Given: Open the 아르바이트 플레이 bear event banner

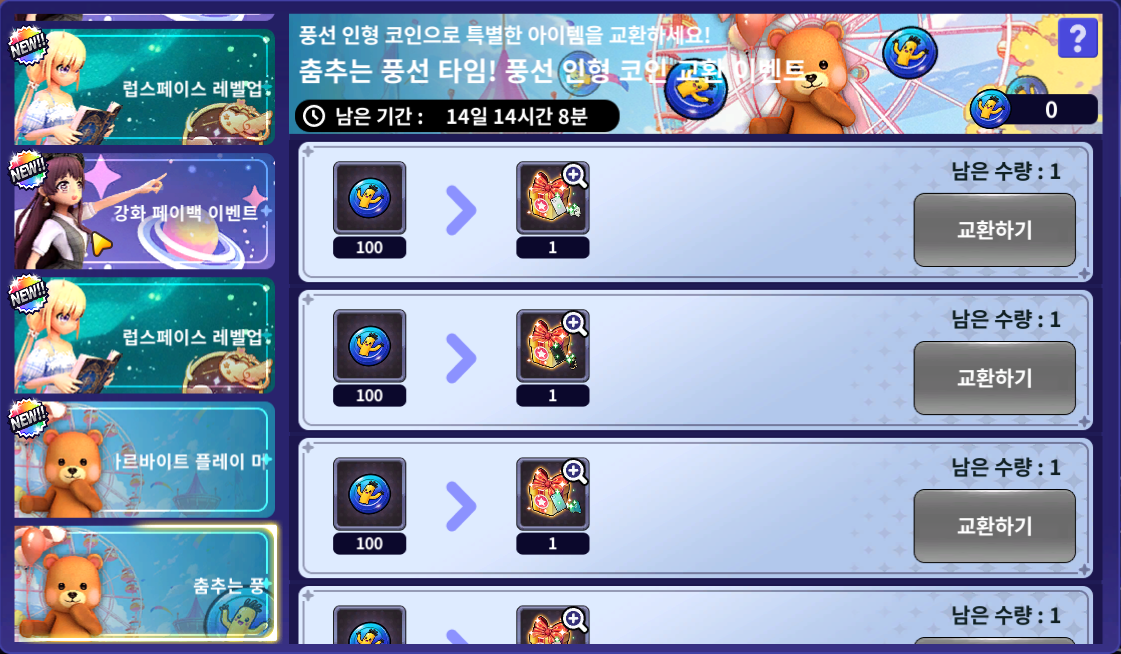Looking at the screenshot, I should coord(144,460).
